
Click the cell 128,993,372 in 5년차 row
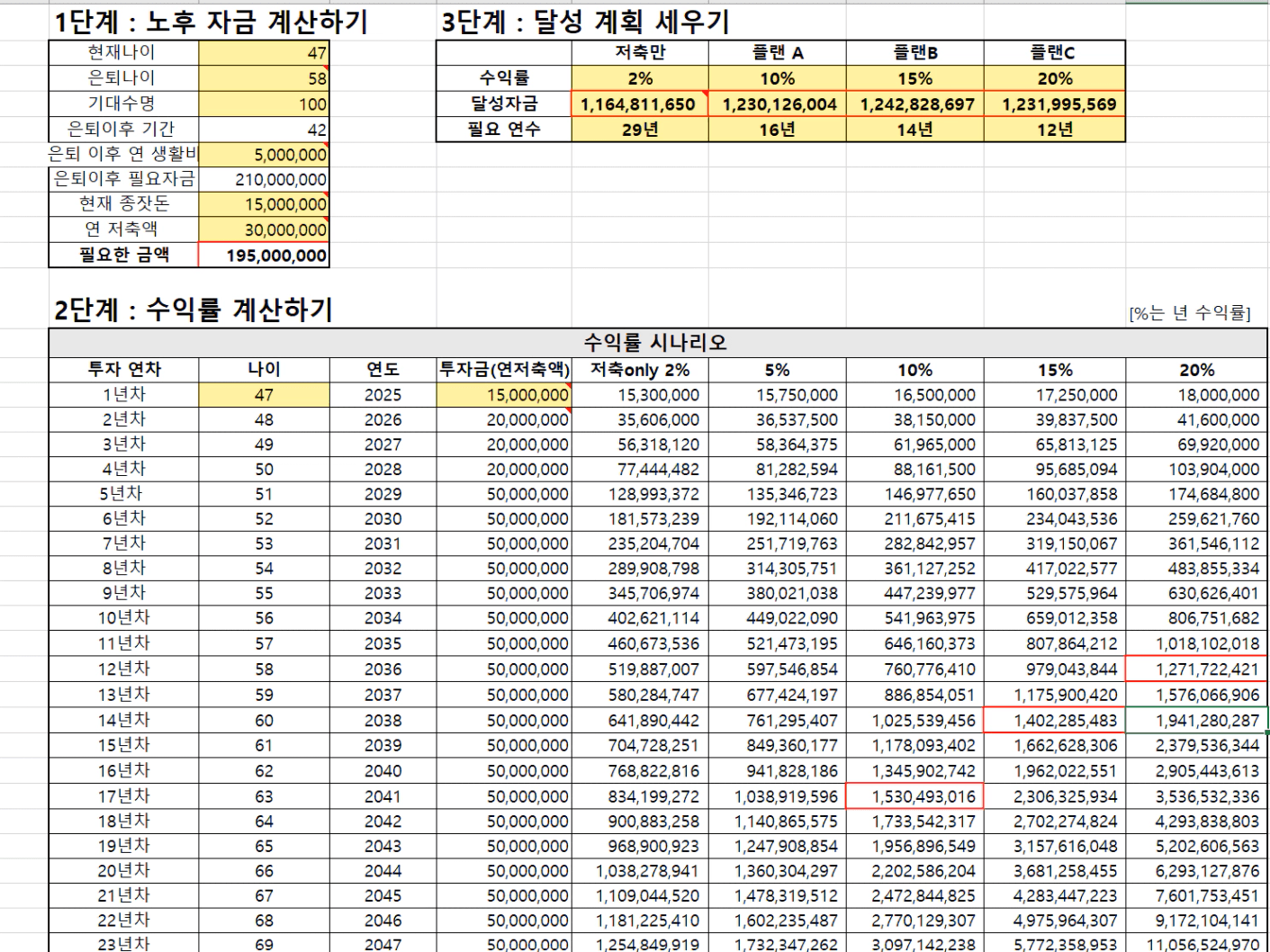640,494
